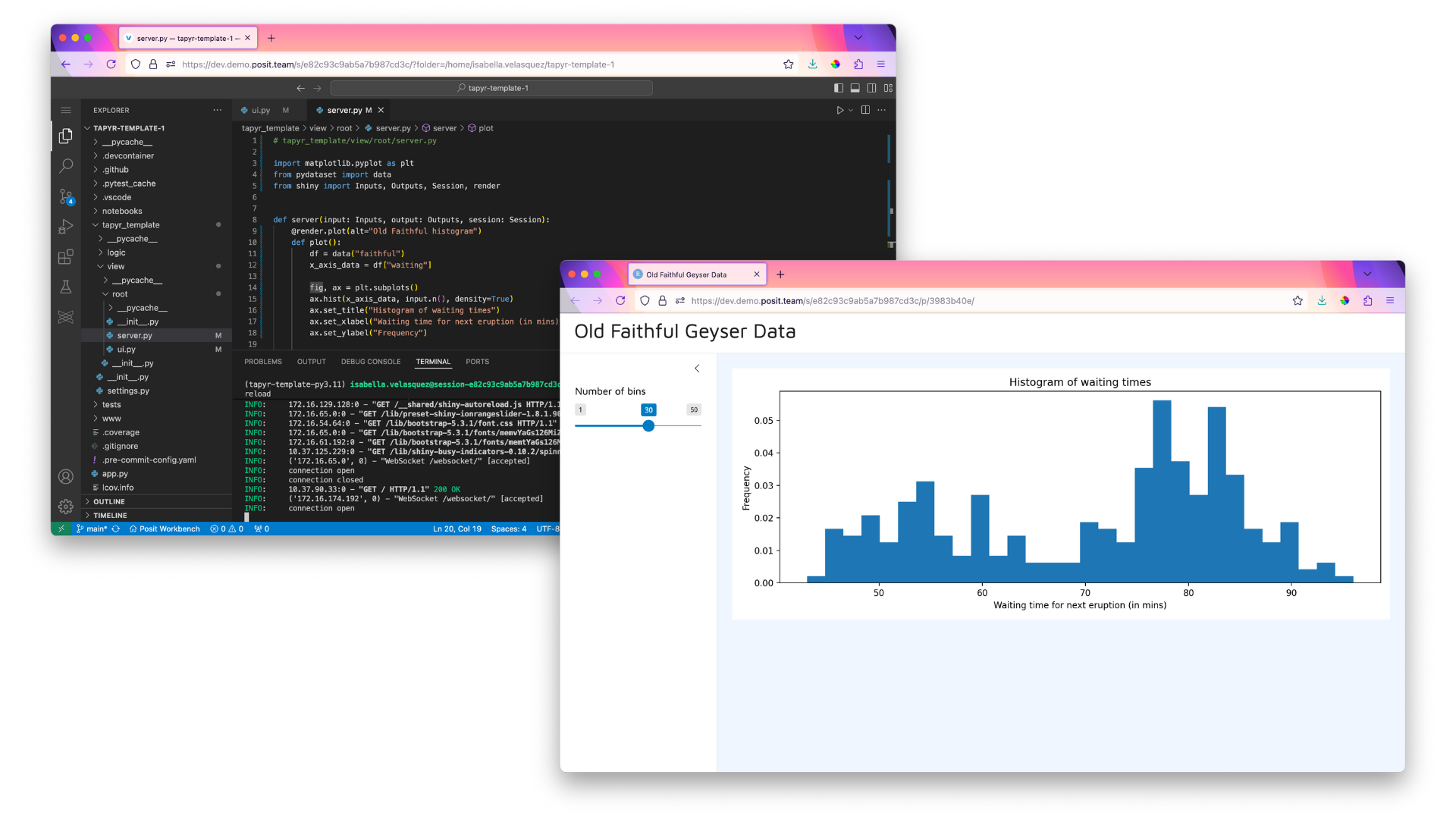The height and width of the screenshot is (819, 1456).
Task: Open Run and Debug view
Action: click(x=66, y=226)
